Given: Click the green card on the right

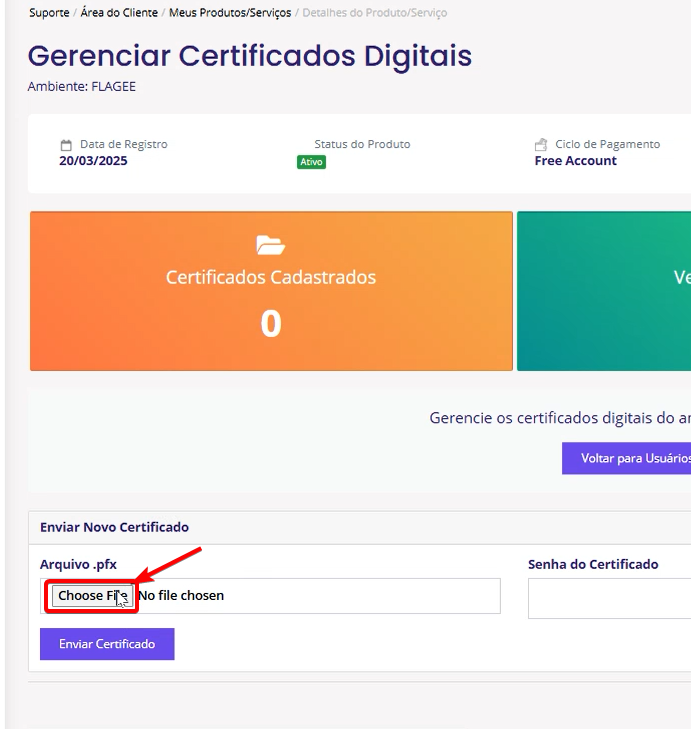Looking at the screenshot, I should [604, 291].
